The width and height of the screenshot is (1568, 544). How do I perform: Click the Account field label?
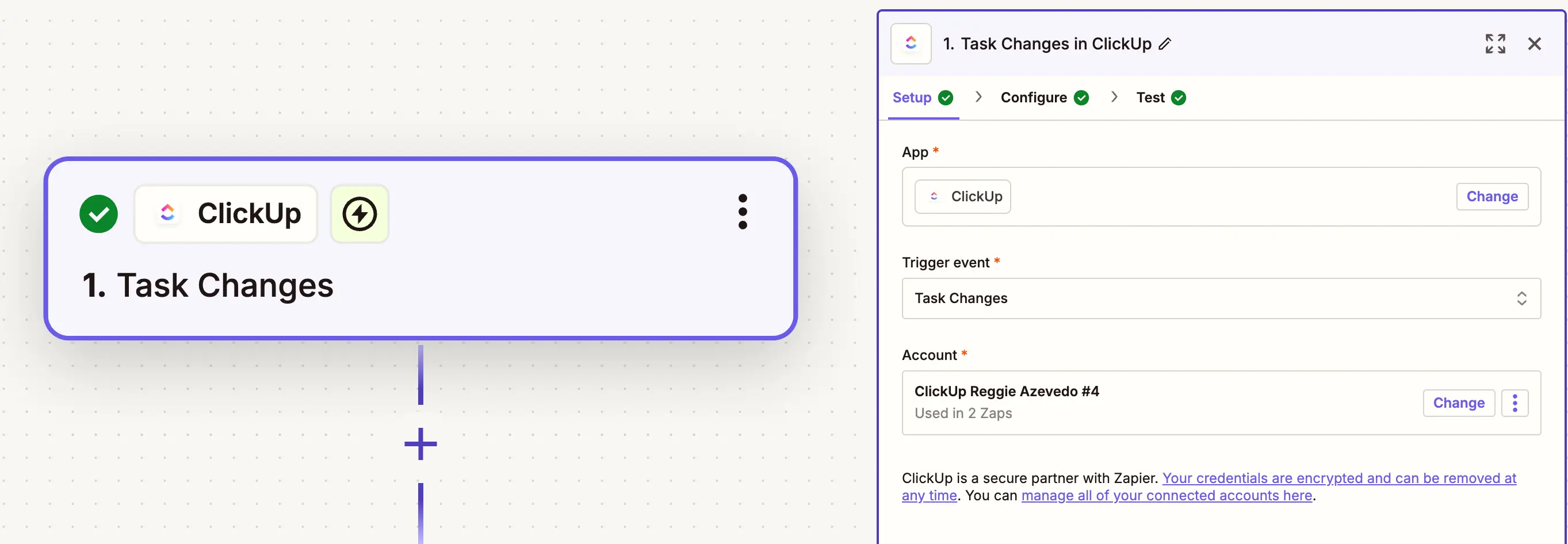pyautogui.click(x=929, y=355)
